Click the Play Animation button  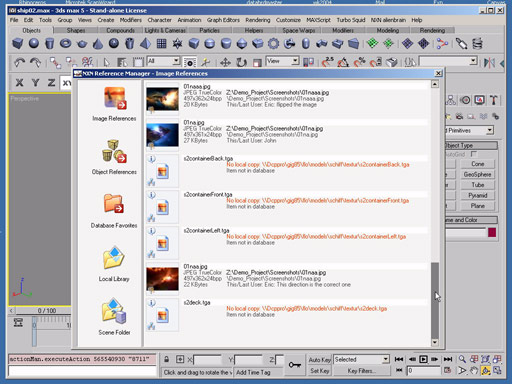[423, 359]
